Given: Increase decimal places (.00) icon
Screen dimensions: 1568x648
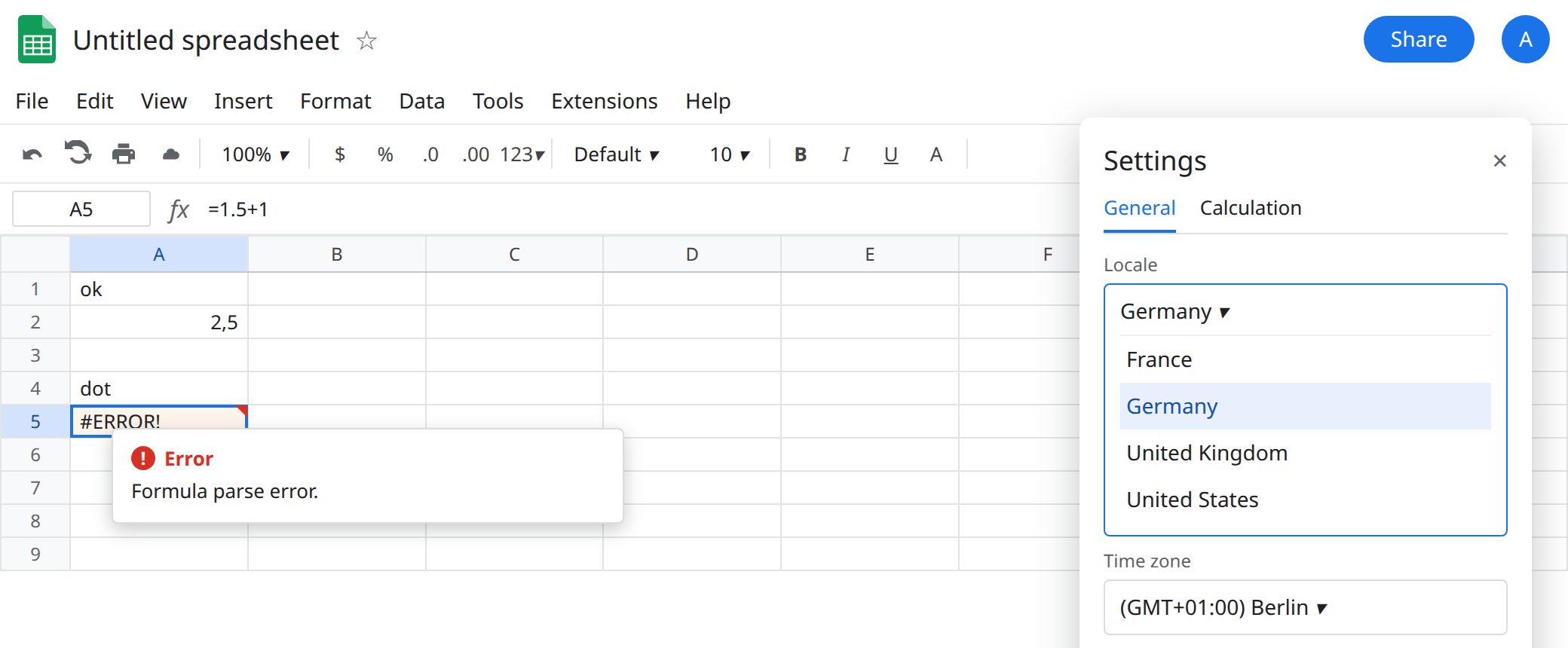Looking at the screenshot, I should point(476,154).
